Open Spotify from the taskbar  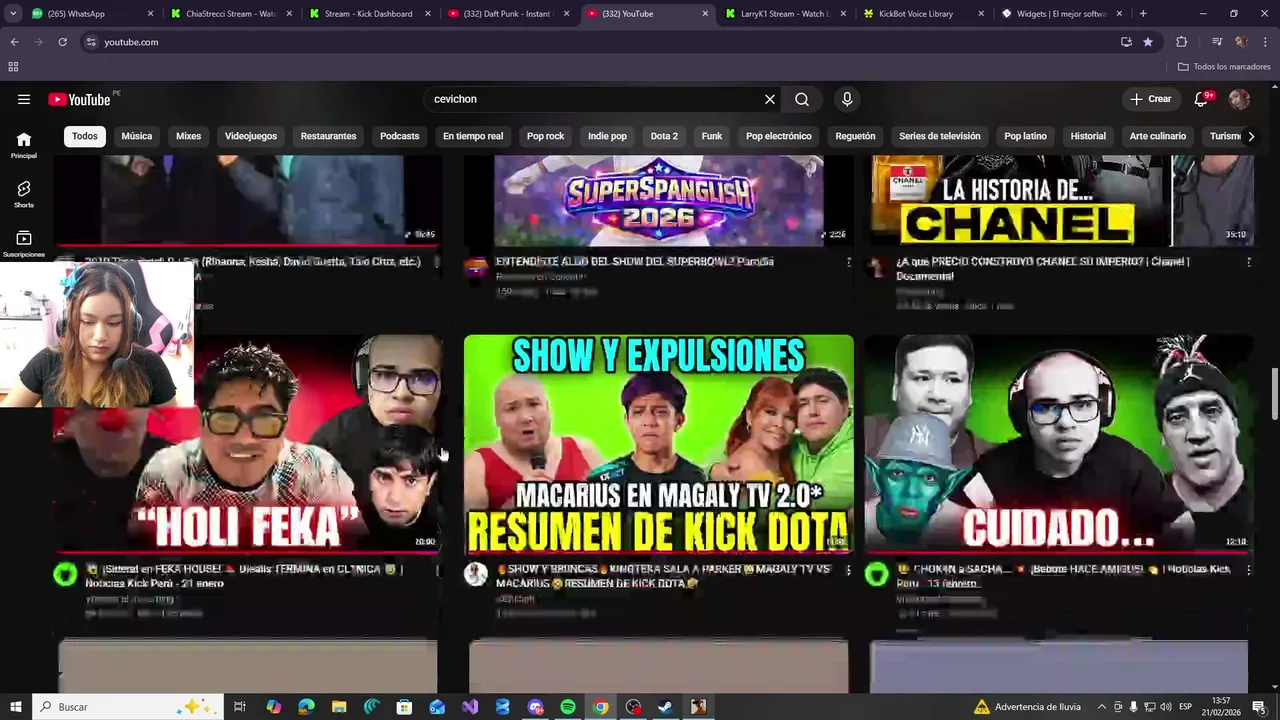click(568, 707)
